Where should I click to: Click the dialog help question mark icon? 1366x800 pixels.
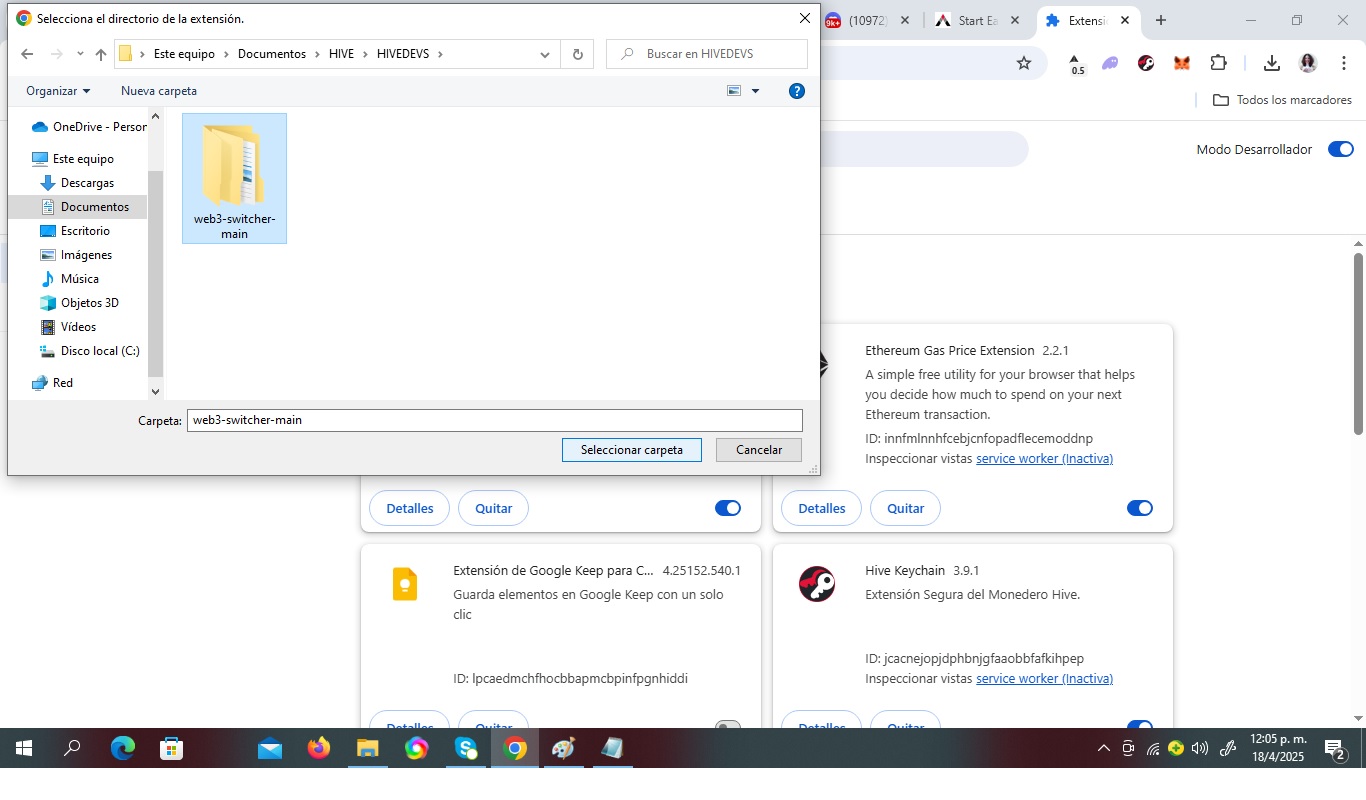797,91
